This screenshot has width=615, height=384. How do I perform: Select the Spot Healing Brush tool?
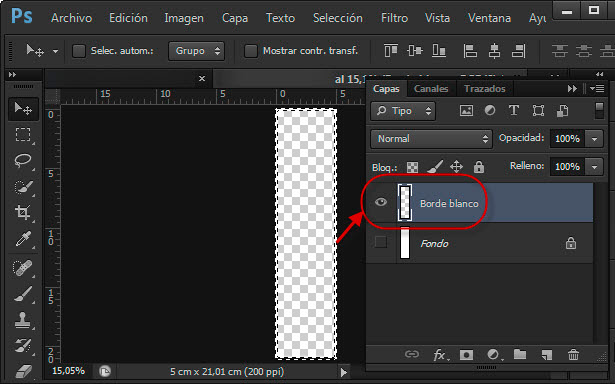[23, 268]
